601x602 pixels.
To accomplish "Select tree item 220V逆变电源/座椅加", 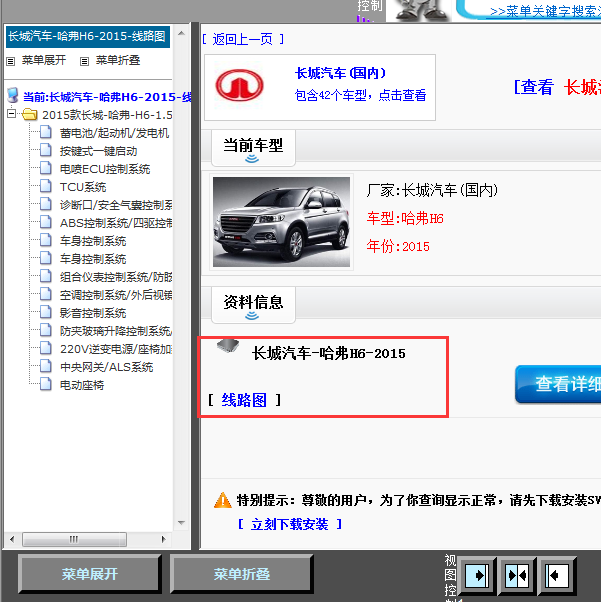I will [x=116, y=349].
